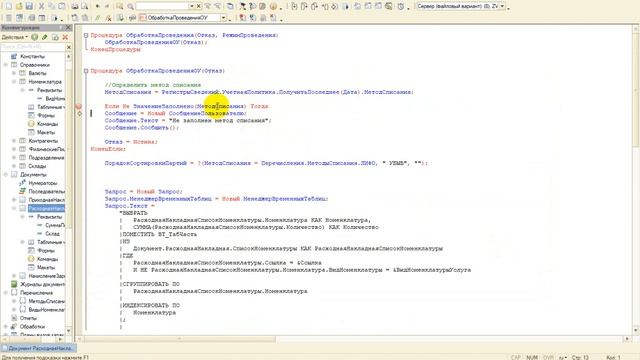Open the search field history dropdown arrow
640x360 pixels.
(192, 7)
